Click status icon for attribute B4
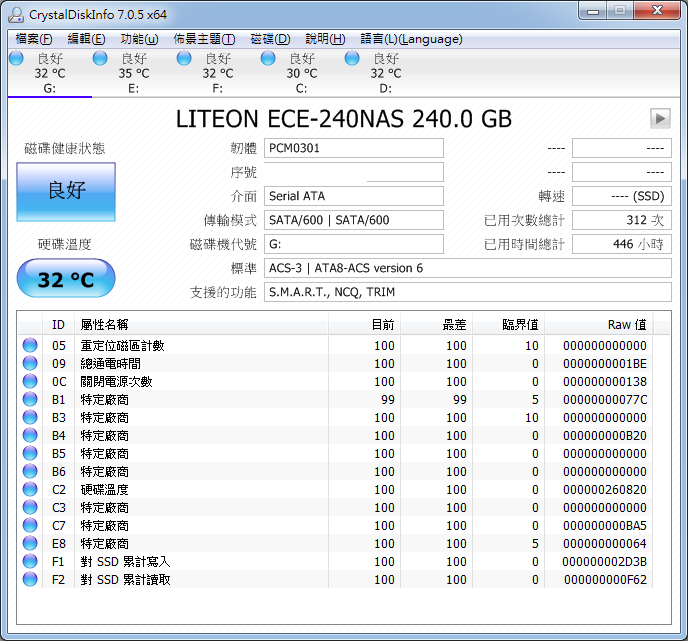688x641 pixels. [30, 435]
